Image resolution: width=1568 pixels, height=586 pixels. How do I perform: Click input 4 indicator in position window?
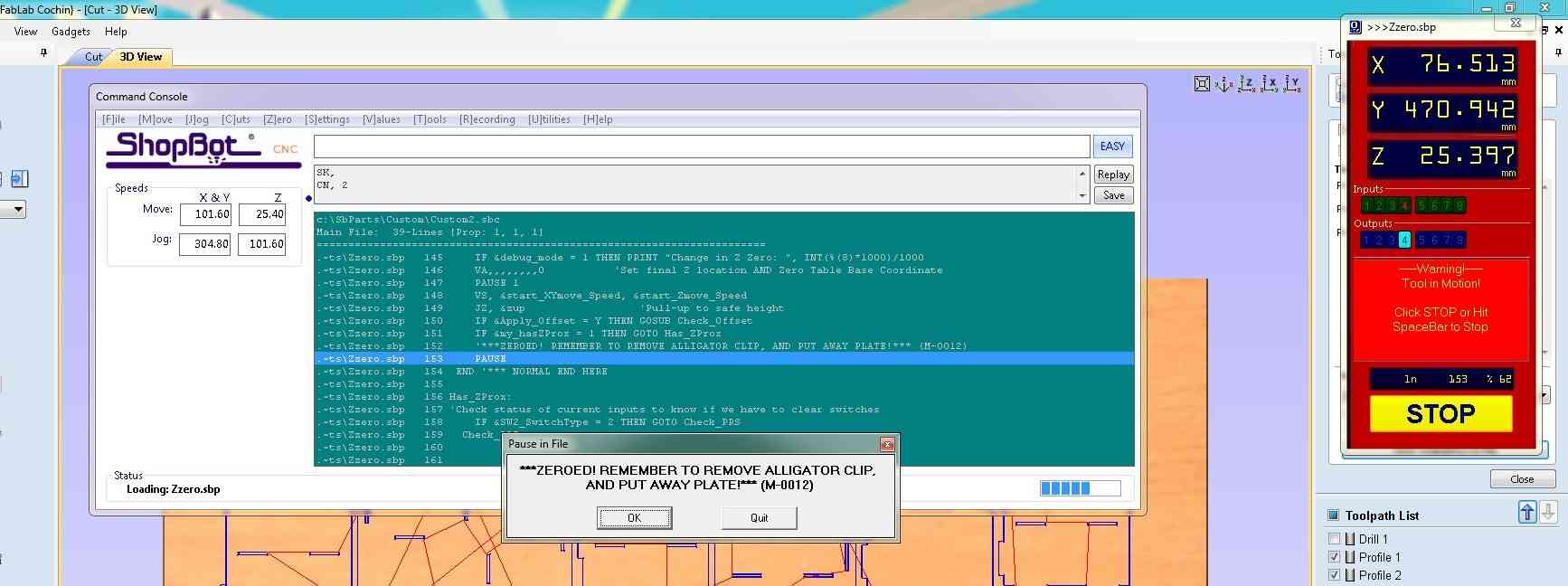click(x=1404, y=205)
